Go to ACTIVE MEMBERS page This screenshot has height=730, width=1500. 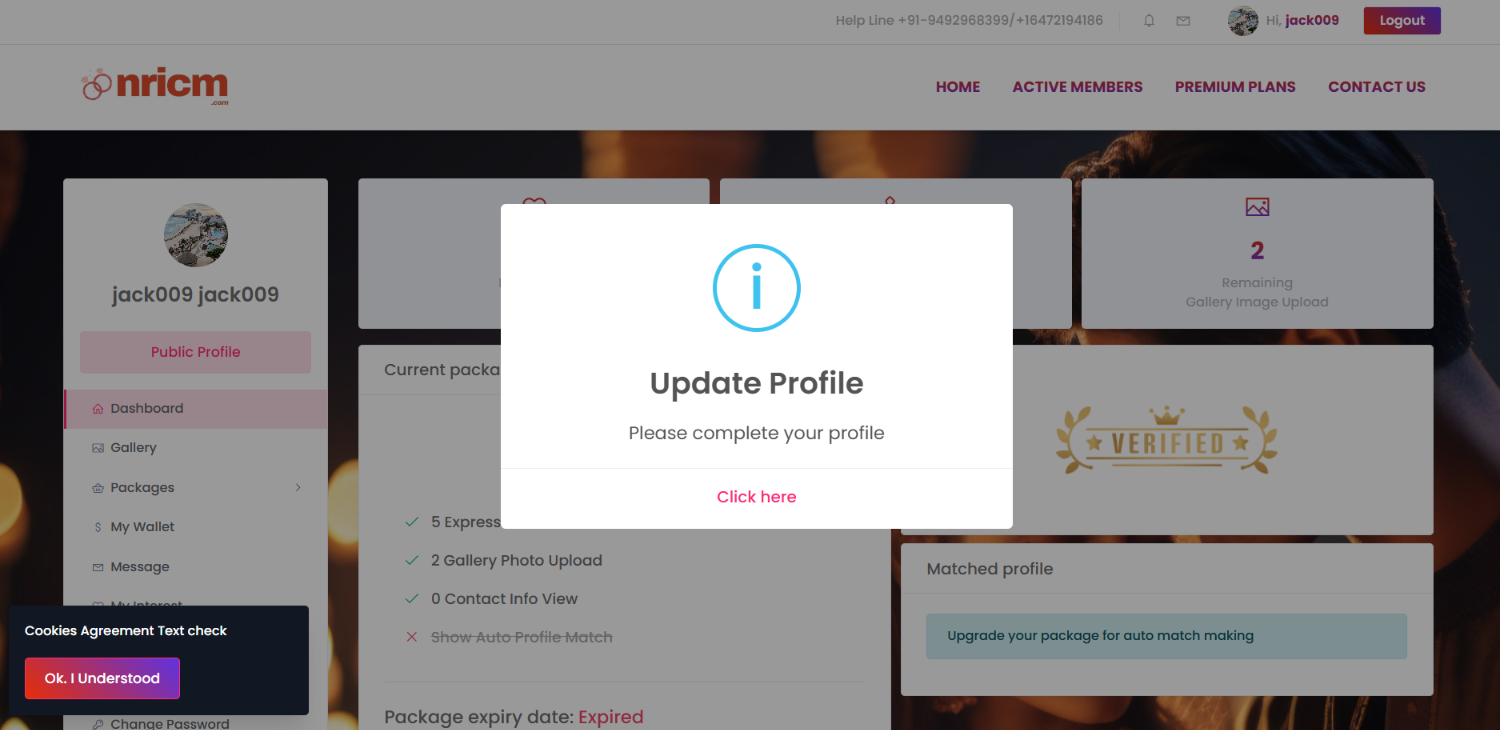1077,87
